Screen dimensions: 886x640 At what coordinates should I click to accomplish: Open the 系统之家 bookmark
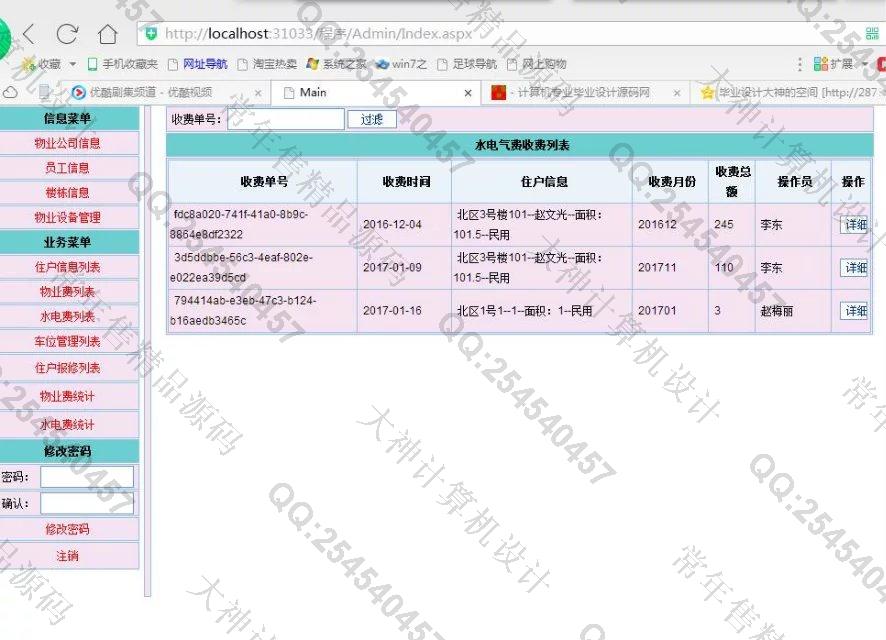[x=336, y=64]
